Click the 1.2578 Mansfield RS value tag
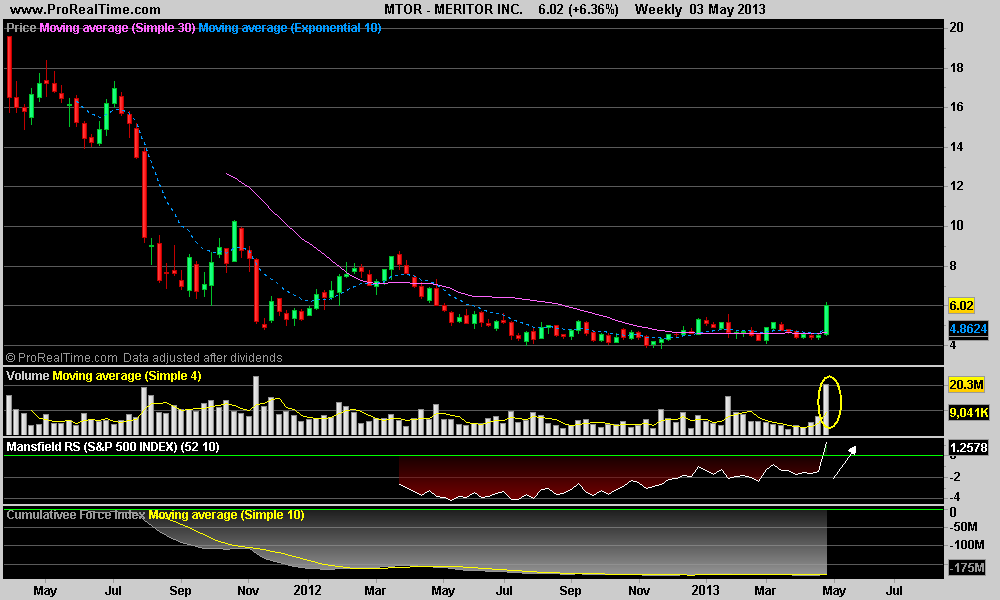The image size is (1000, 600). 966,446
